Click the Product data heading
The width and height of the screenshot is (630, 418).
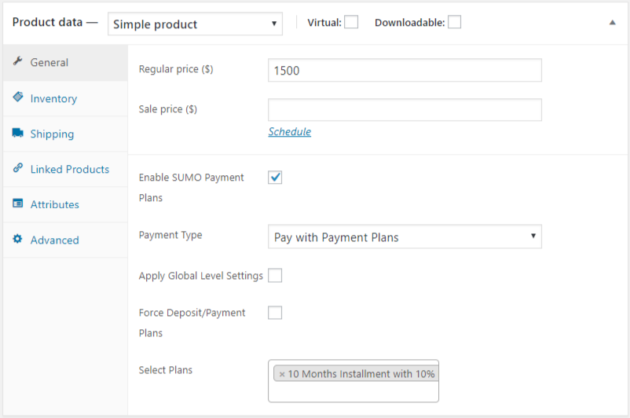(x=47, y=22)
